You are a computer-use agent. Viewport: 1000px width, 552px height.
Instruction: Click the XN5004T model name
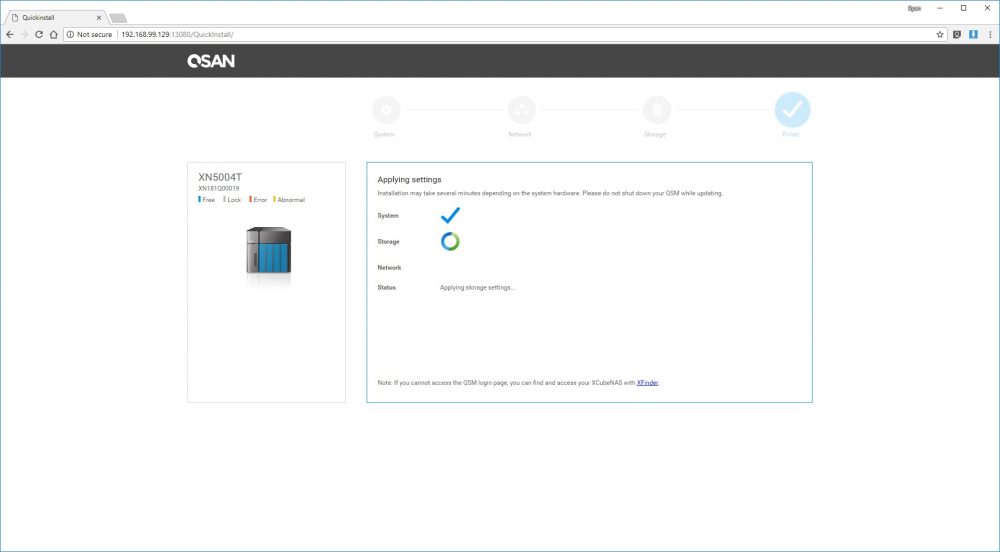tap(220, 177)
